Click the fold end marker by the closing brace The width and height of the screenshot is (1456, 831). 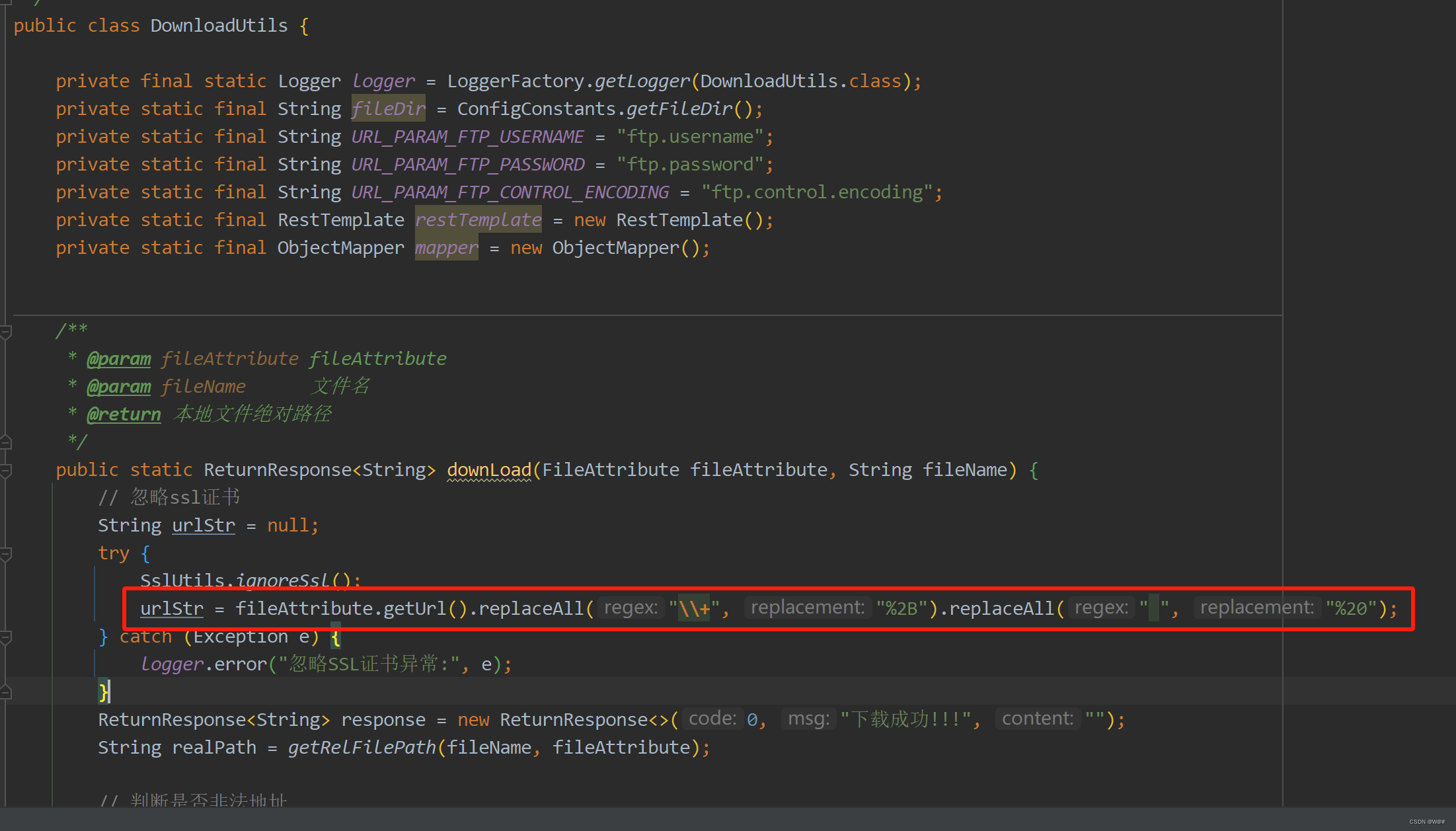point(5,692)
